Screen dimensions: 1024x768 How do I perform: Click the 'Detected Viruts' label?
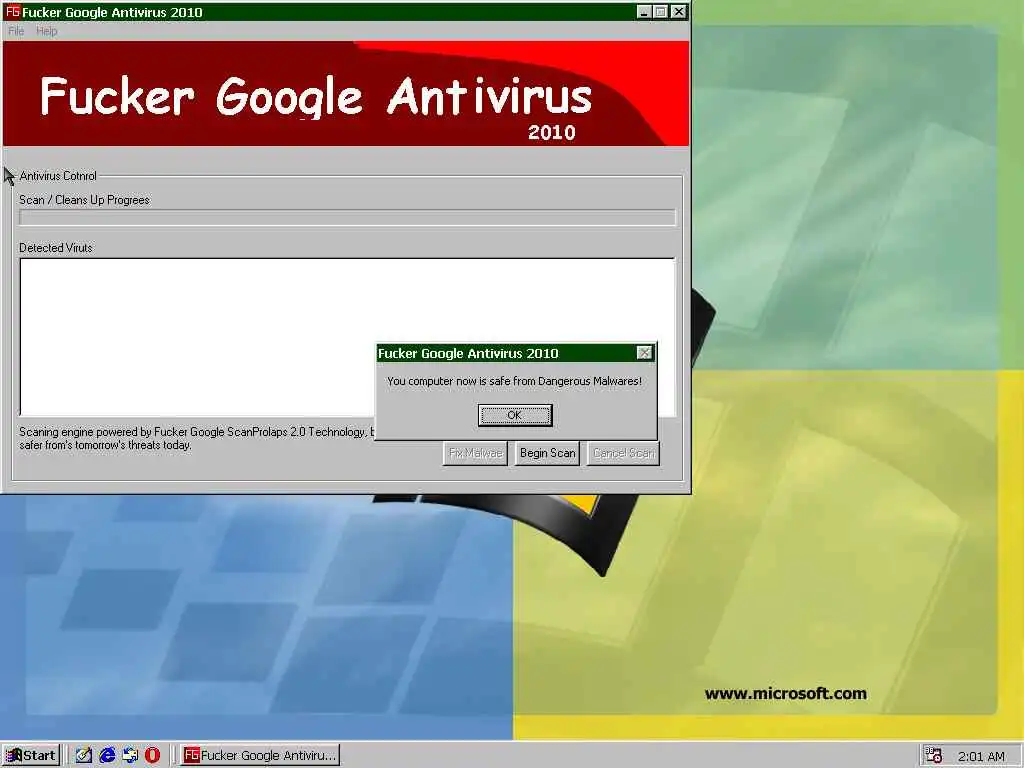56,248
